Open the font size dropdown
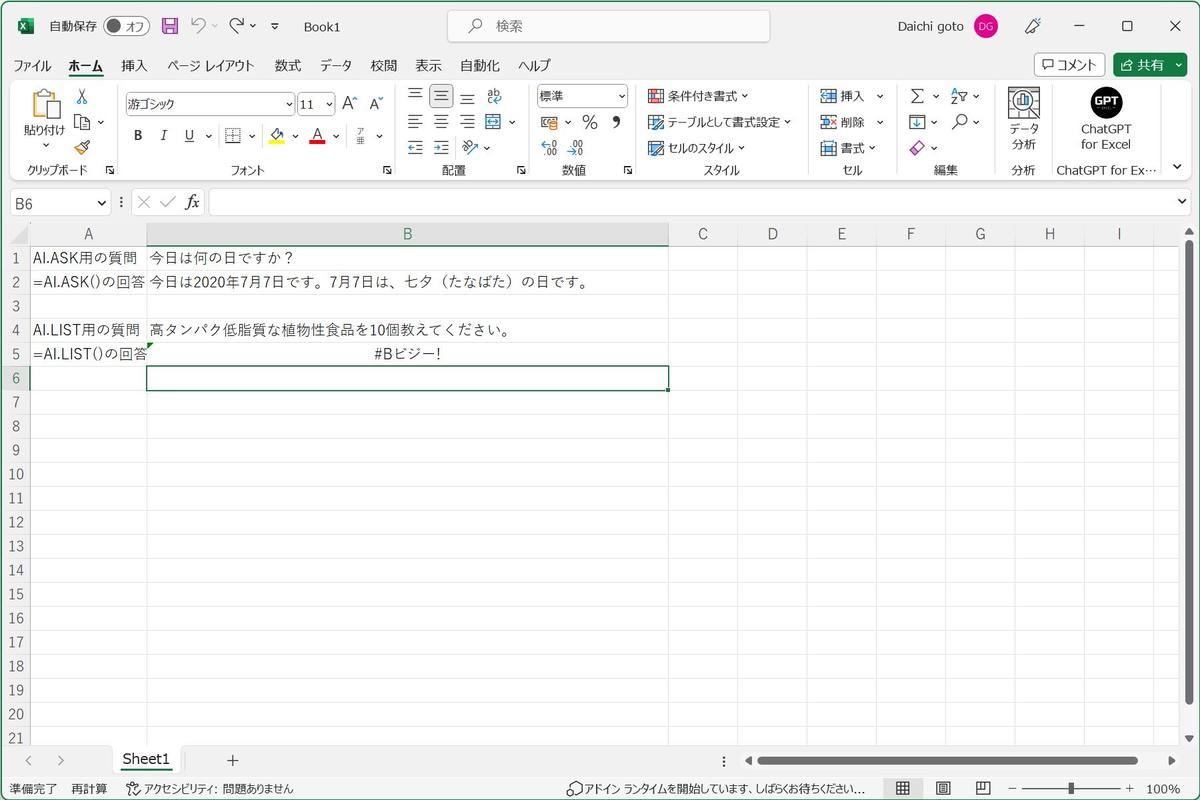1200x800 pixels. pyautogui.click(x=329, y=104)
